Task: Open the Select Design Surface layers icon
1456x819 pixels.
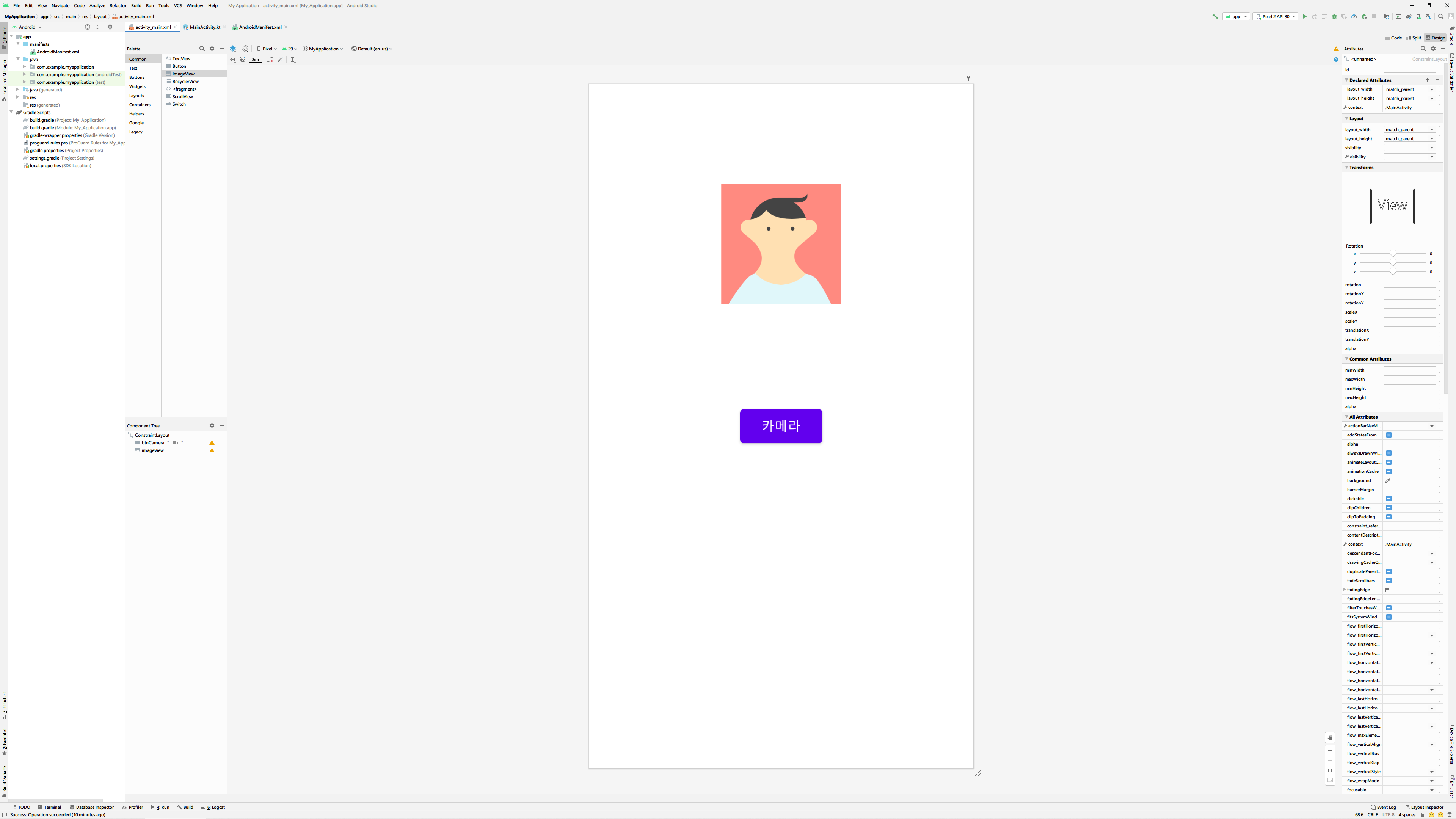Action: 233,49
